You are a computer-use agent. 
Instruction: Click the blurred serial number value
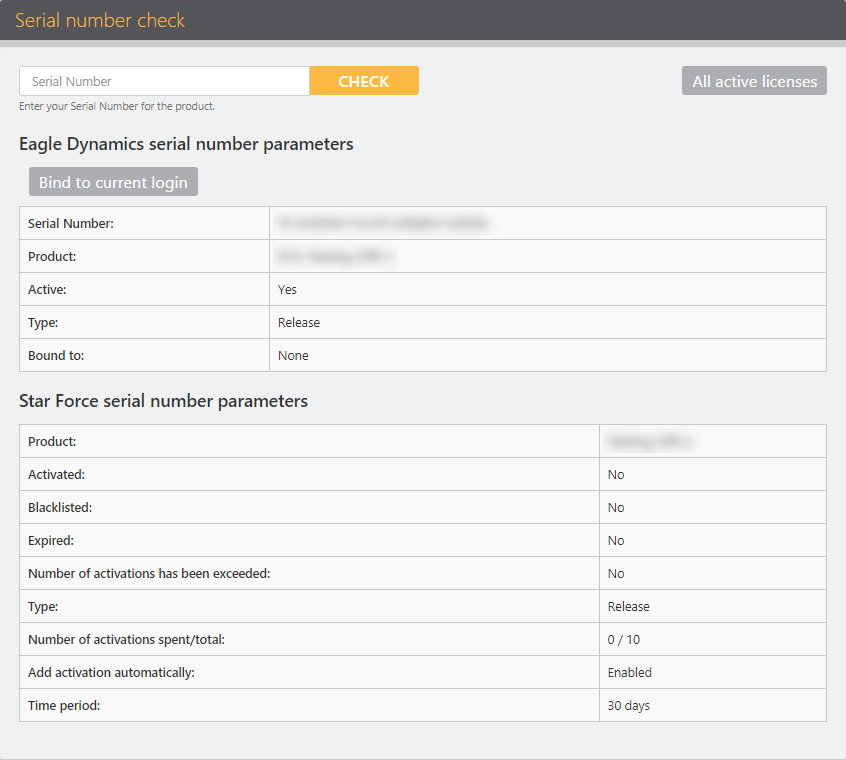click(383, 224)
